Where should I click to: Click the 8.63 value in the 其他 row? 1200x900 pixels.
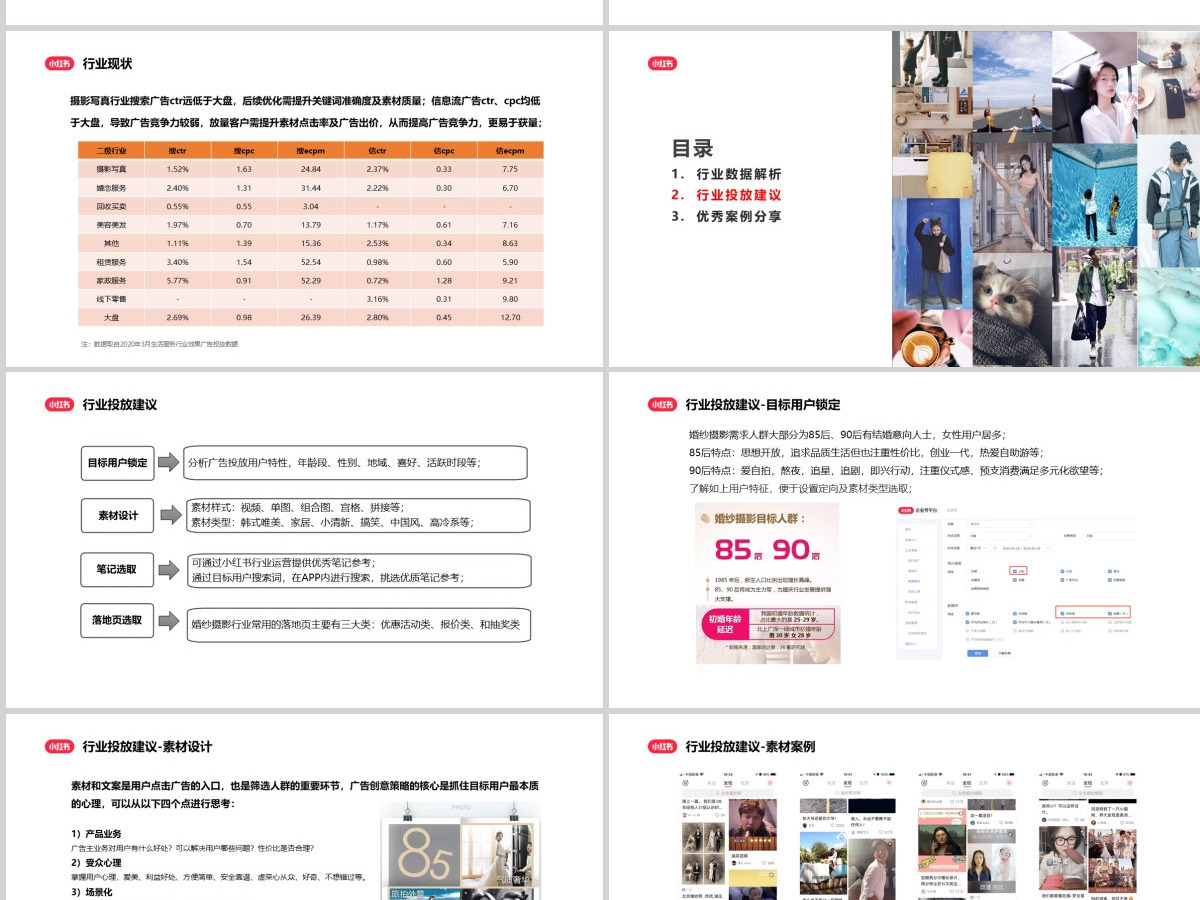coord(510,243)
